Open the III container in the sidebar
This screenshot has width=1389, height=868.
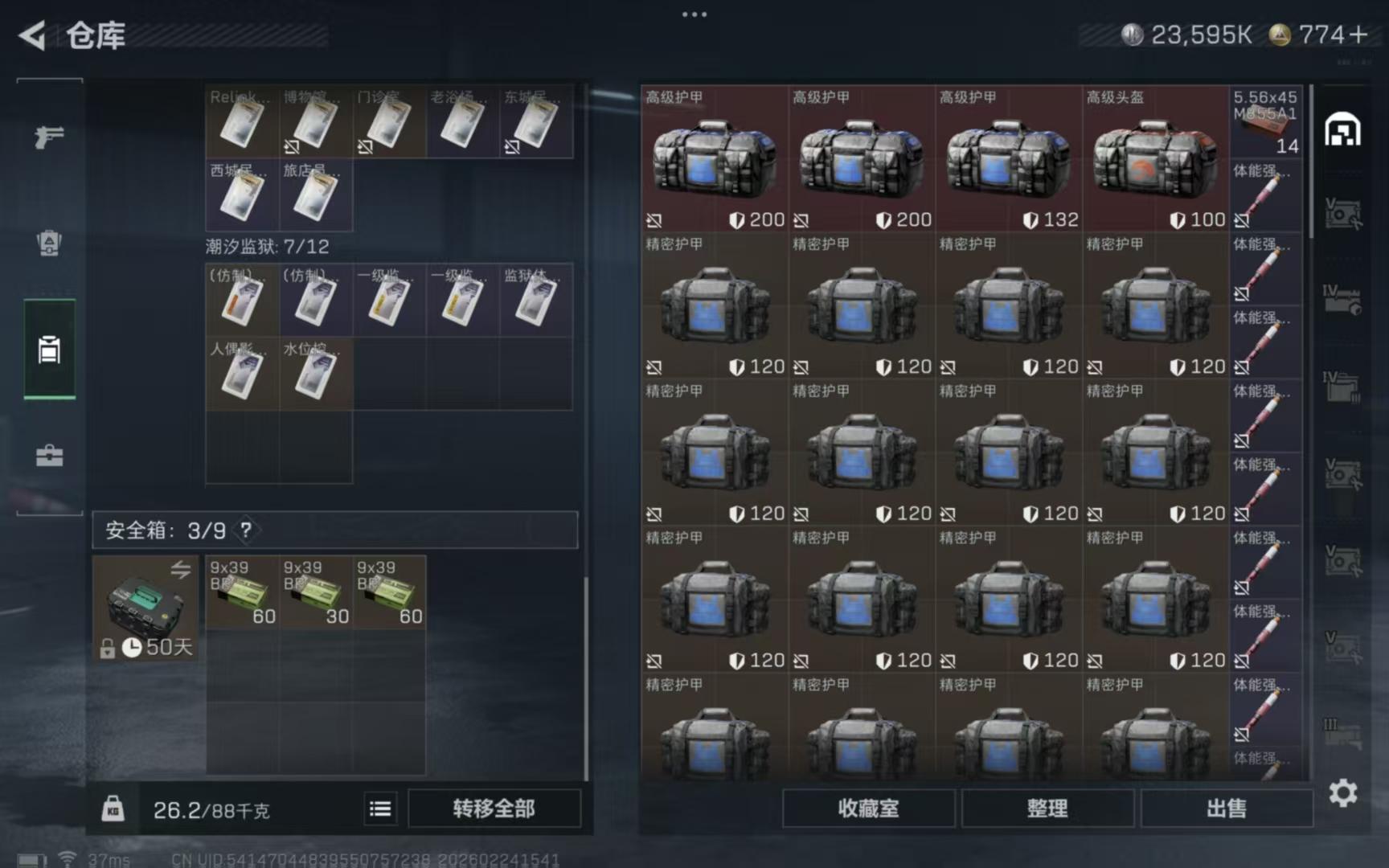tap(1342, 733)
